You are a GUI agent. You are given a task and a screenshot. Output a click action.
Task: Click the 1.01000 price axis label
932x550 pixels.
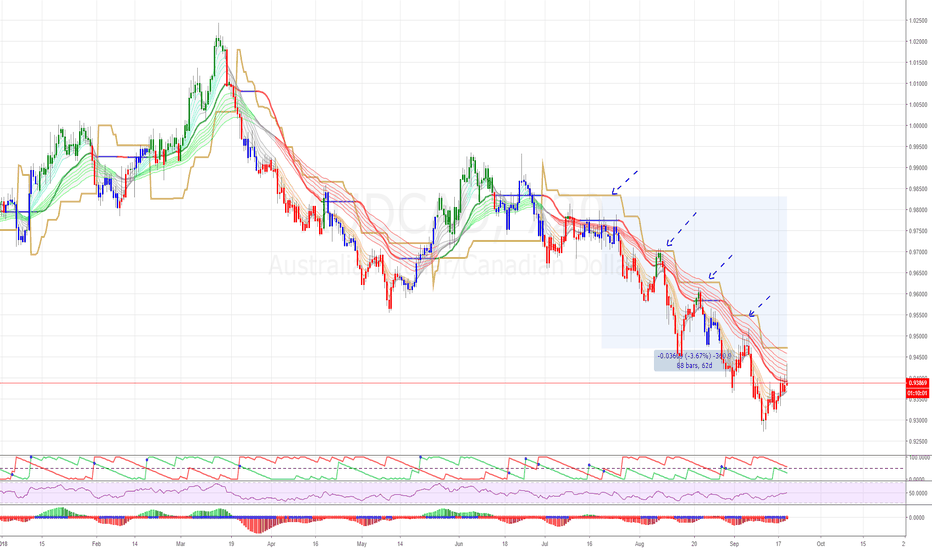[x=918, y=84]
